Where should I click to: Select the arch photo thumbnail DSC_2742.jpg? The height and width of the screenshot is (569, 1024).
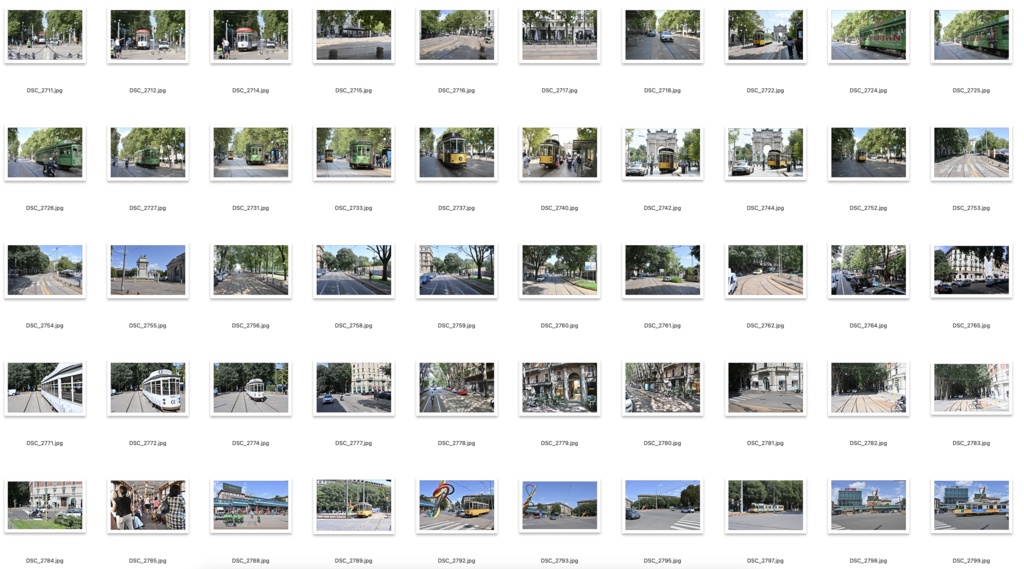(x=662, y=153)
